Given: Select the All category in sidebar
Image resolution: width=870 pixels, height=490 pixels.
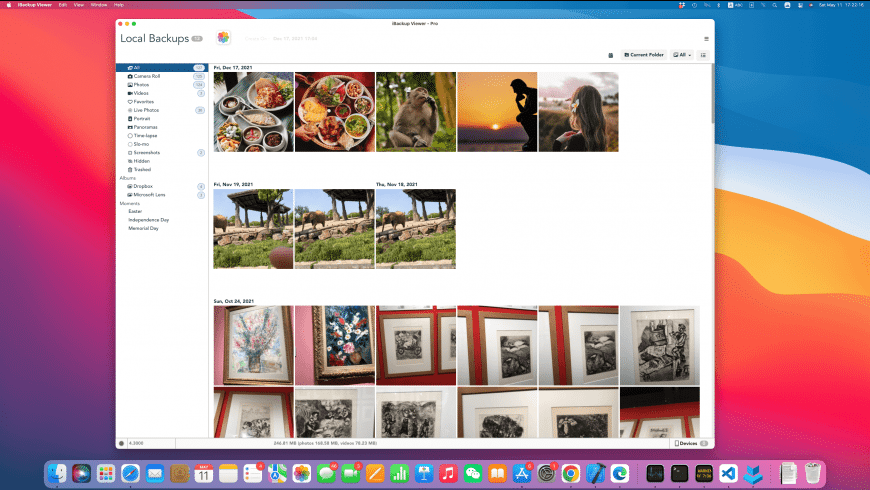Looking at the screenshot, I should 161,68.
